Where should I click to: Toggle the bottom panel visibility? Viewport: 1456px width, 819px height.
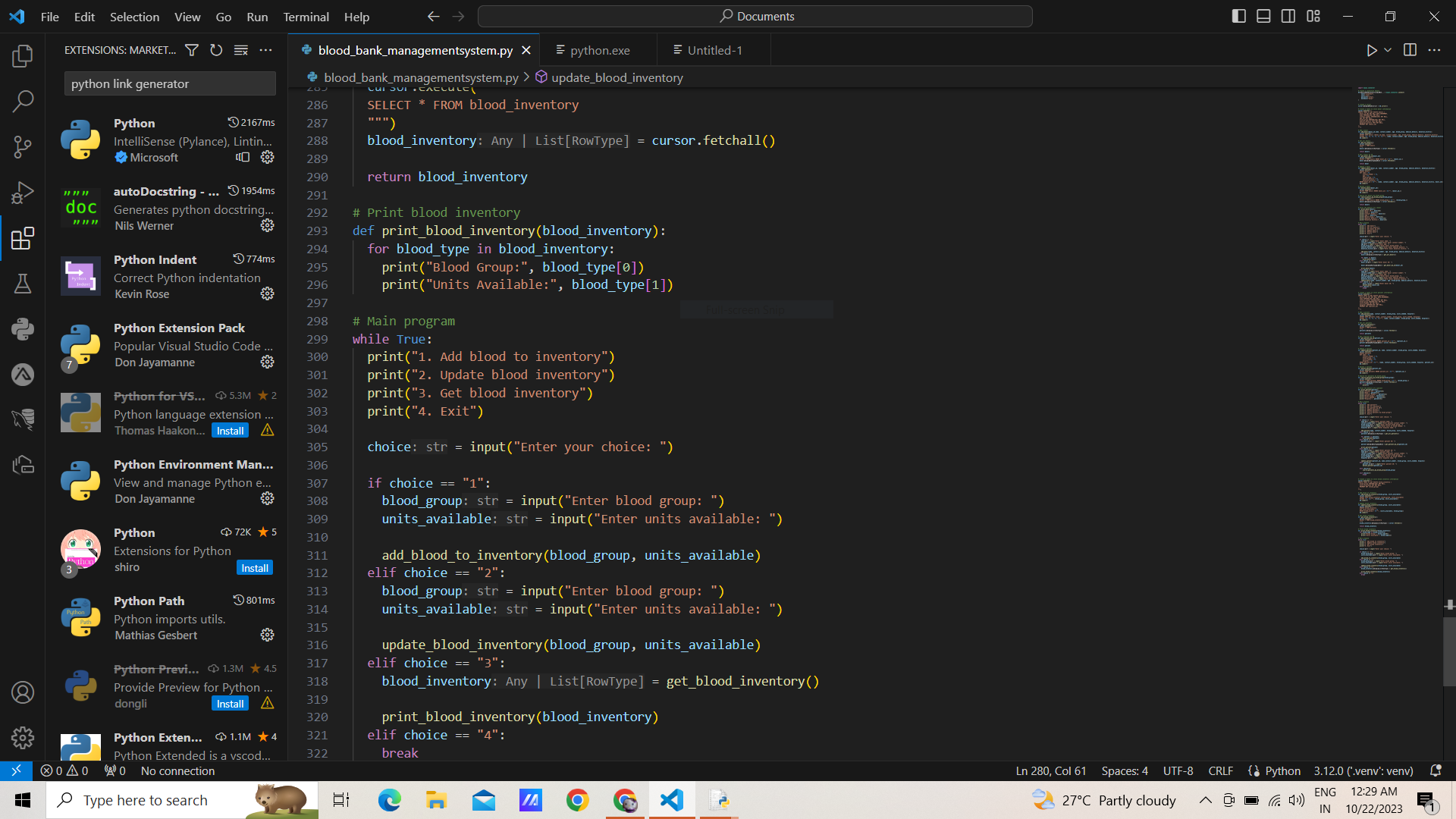(x=1263, y=16)
